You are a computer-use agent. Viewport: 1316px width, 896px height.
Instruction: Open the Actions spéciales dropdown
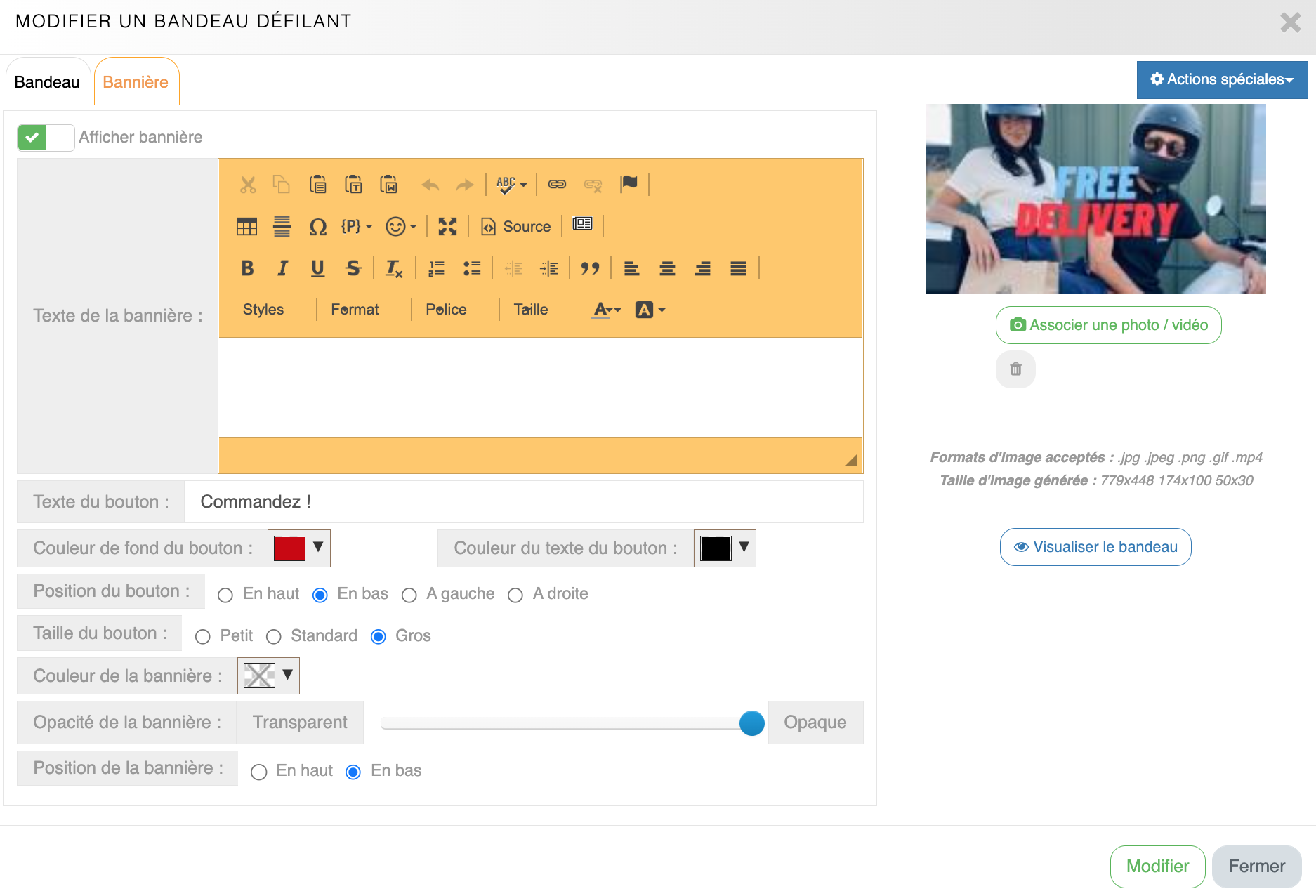(x=1222, y=79)
